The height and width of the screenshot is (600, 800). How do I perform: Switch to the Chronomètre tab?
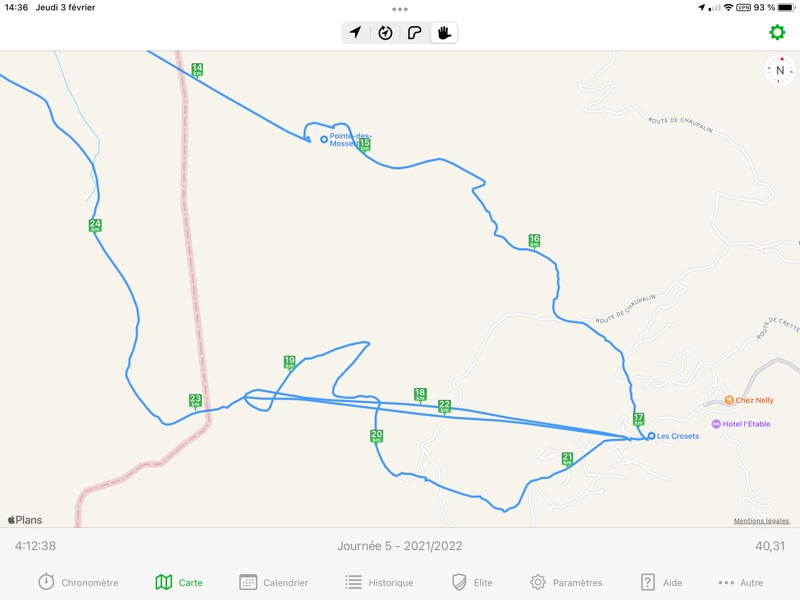click(x=78, y=582)
